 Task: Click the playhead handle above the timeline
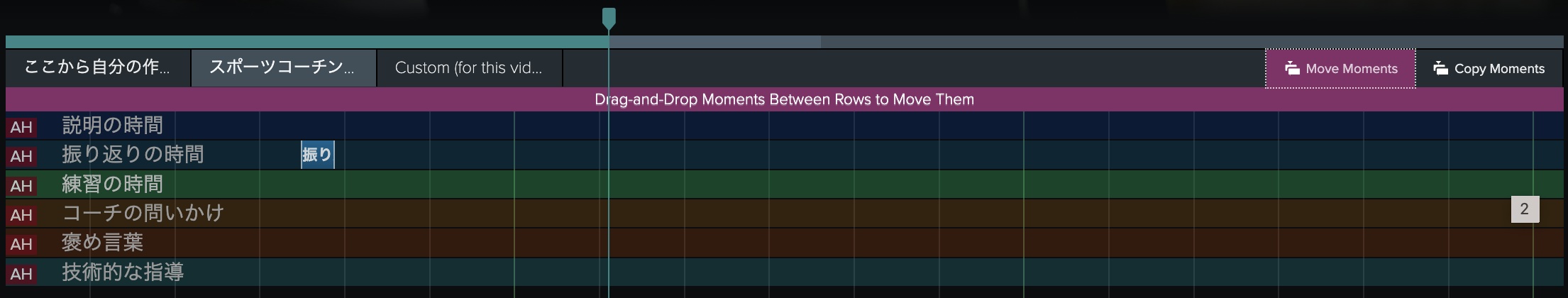click(x=609, y=18)
